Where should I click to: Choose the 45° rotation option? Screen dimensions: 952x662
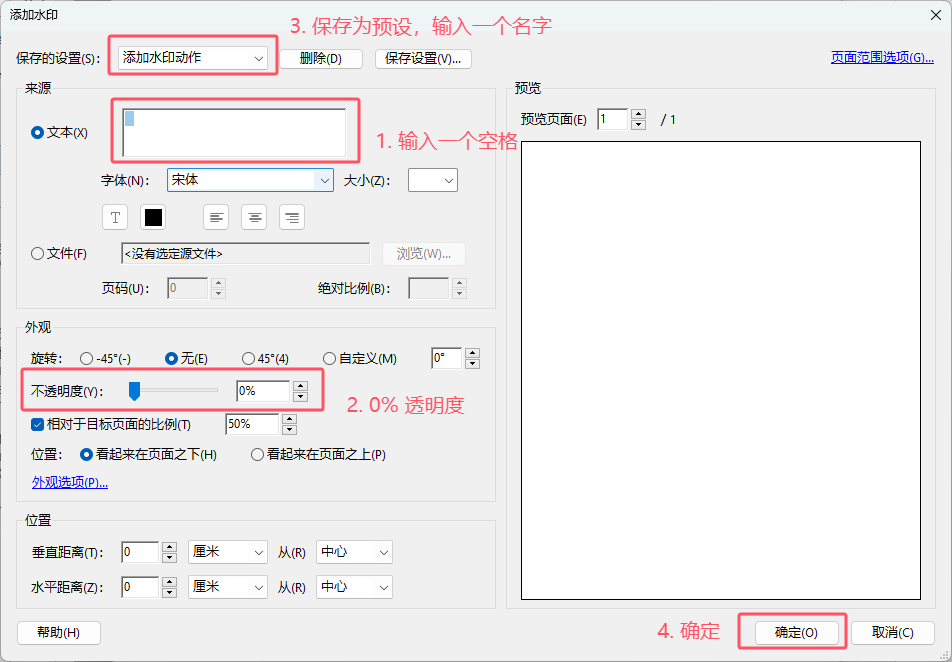click(249, 359)
